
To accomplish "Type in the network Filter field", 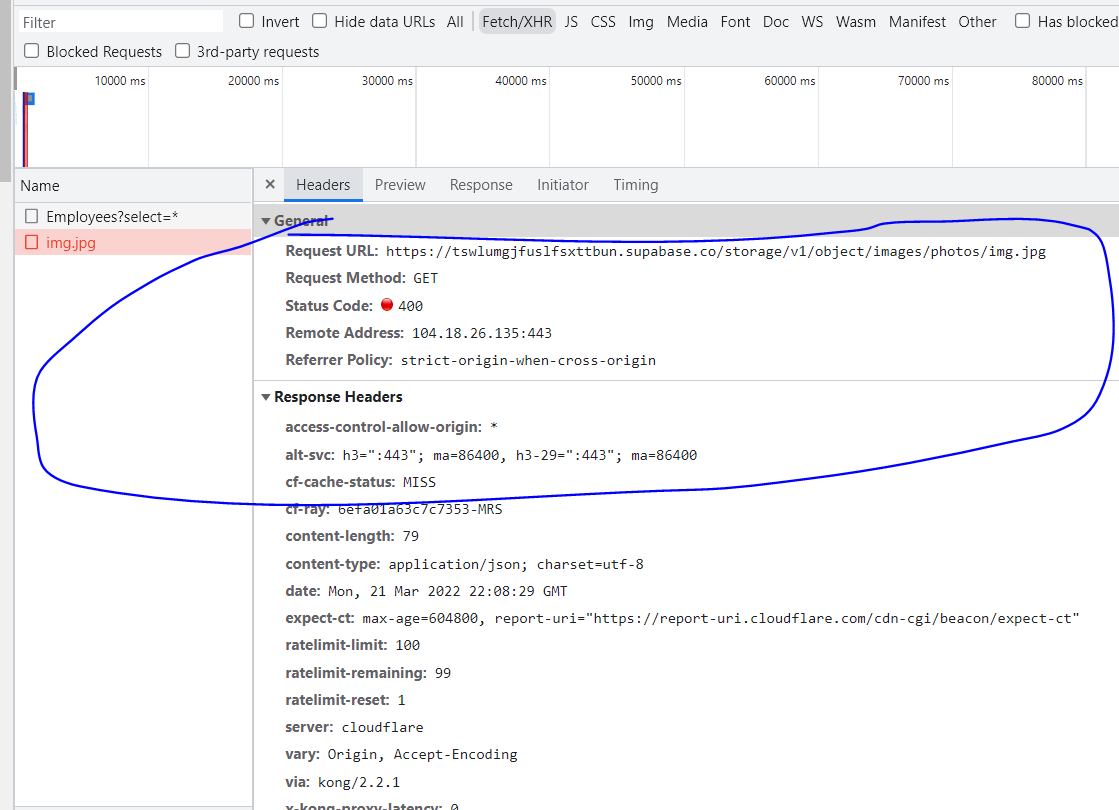I will 120,20.
